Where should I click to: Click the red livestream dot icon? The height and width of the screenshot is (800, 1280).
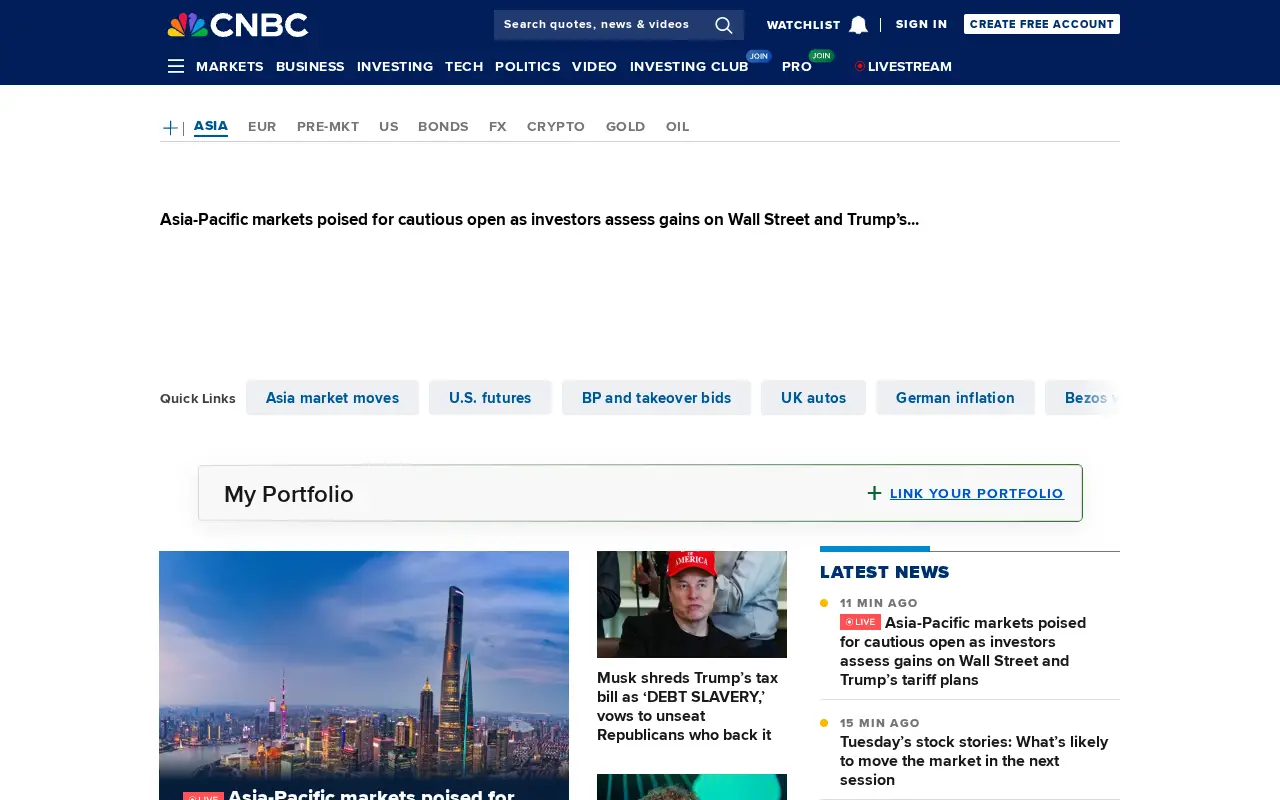pos(860,66)
